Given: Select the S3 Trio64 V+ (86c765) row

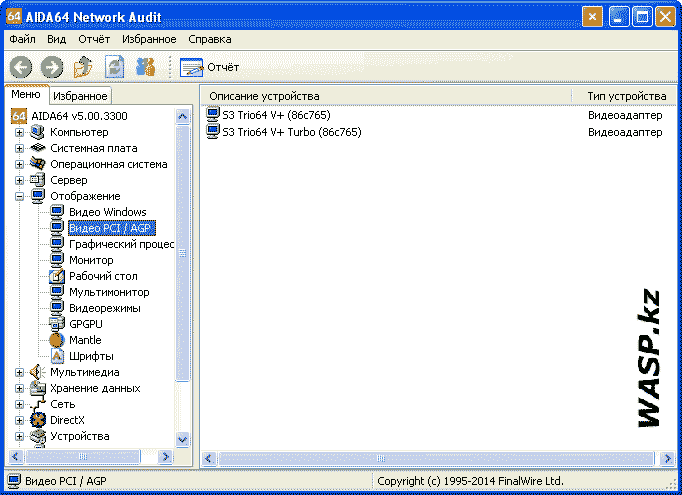Looking at the screenshot, I should pos(439,115).
